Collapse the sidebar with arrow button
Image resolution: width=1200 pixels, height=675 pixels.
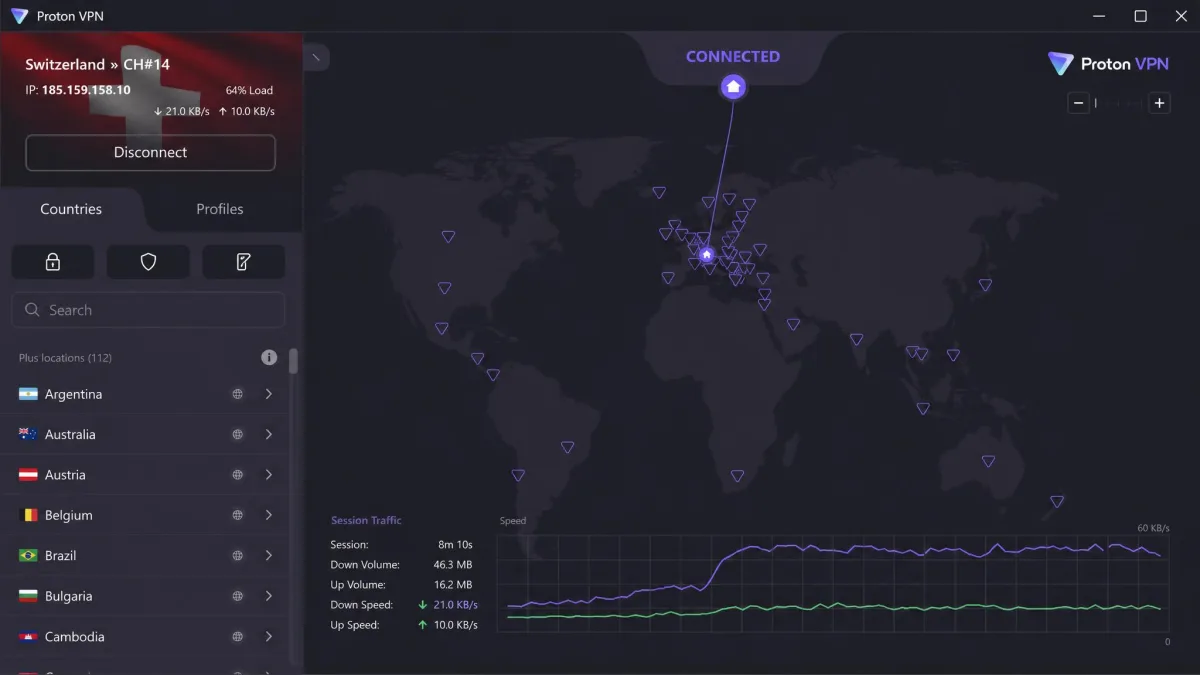tap(316, 57)
